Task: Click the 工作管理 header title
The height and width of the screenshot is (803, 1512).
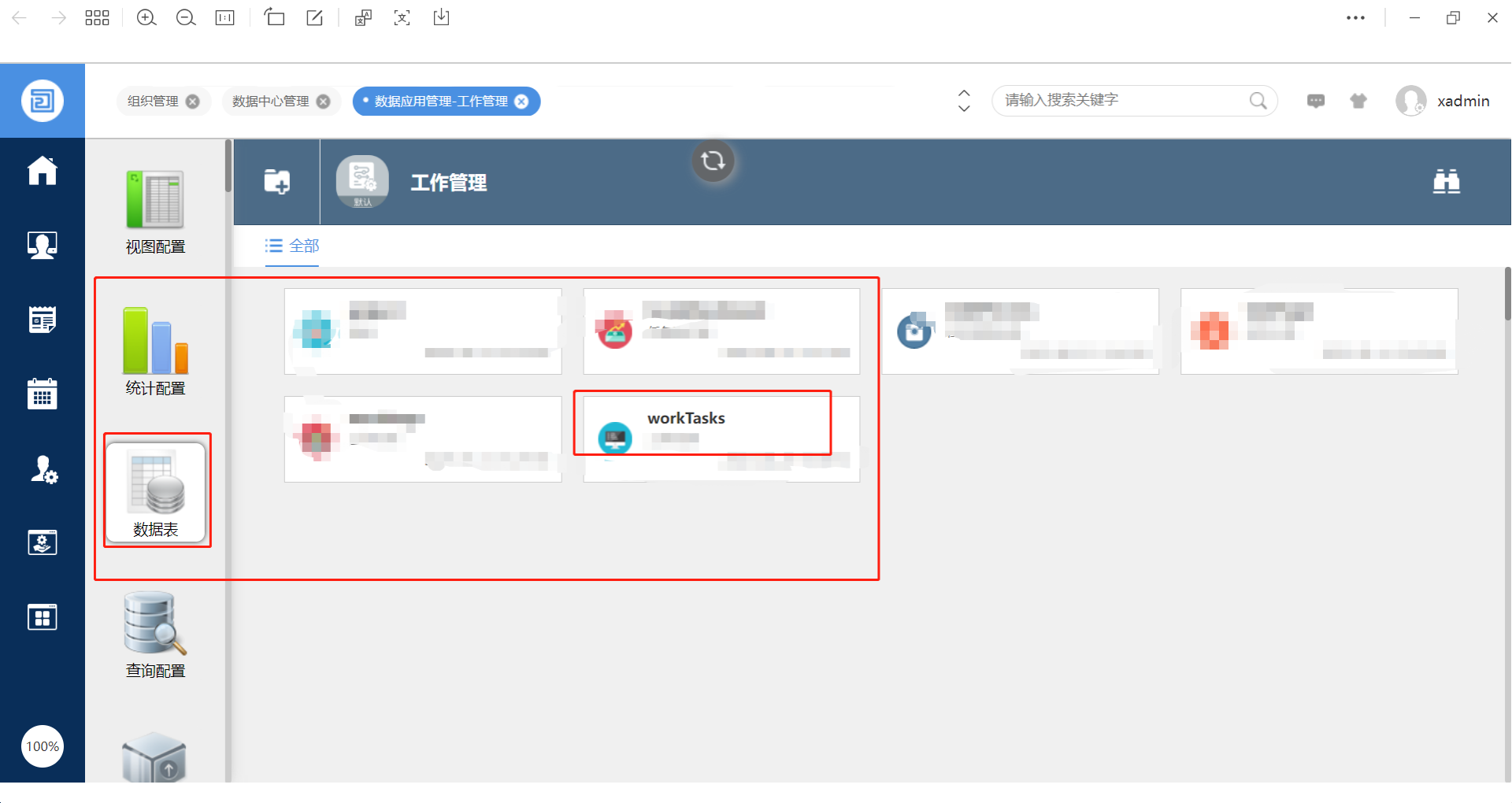Action: (449, 183)
